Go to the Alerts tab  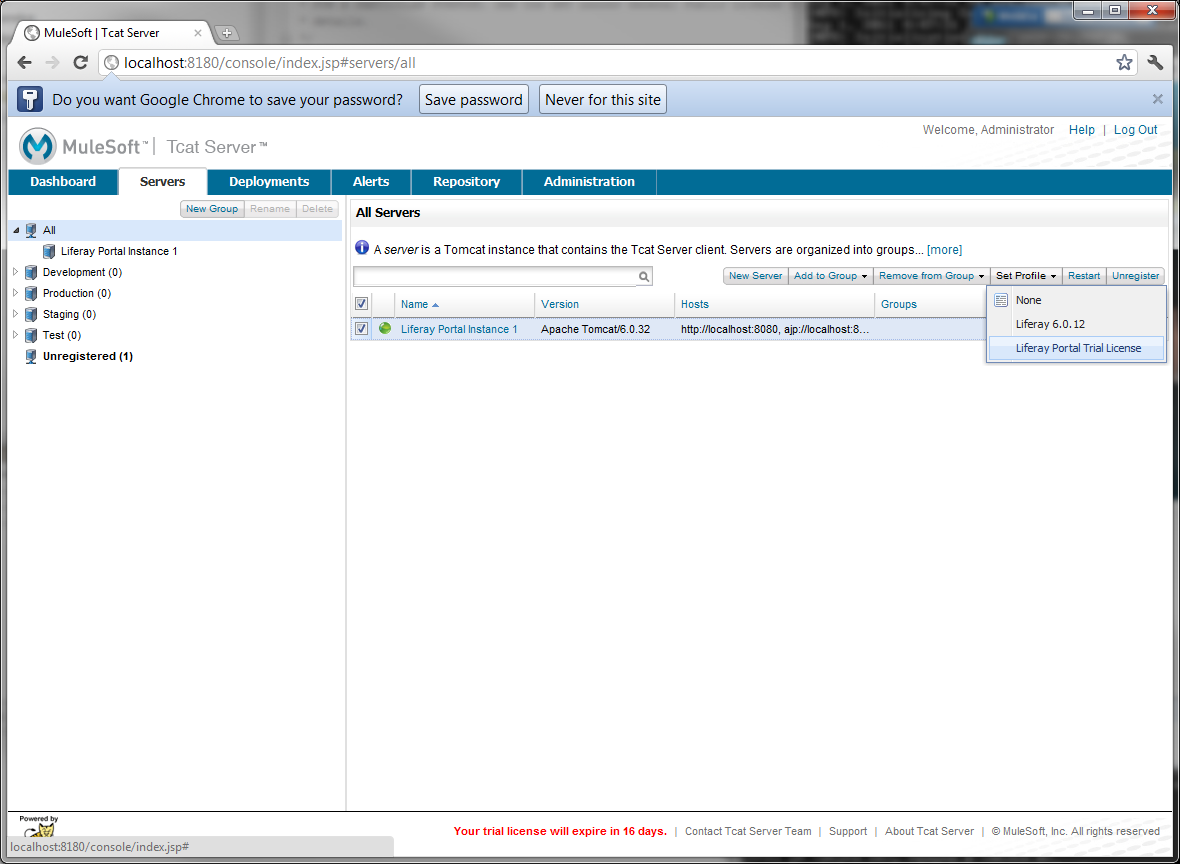pyautogui.click(x=371, y=181)
